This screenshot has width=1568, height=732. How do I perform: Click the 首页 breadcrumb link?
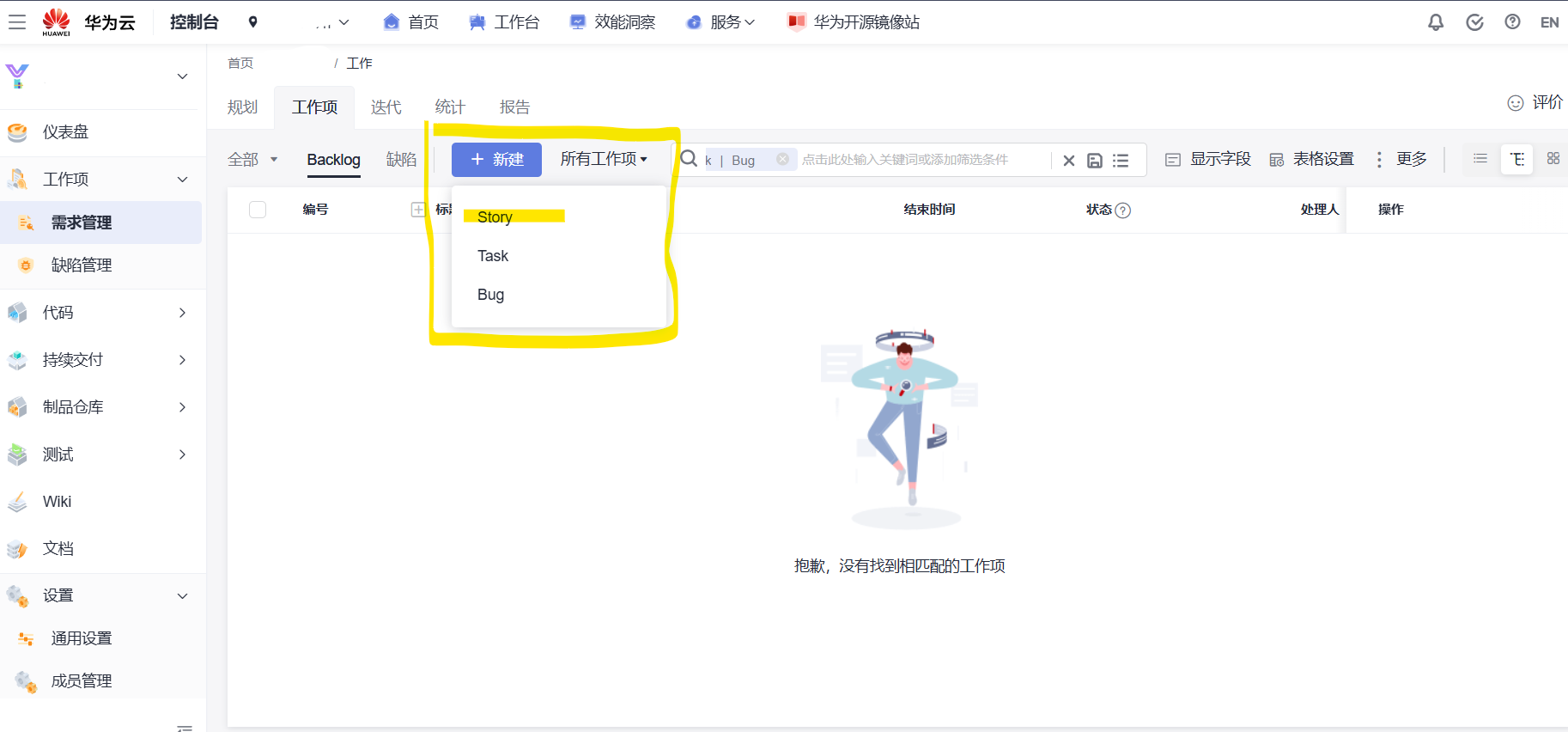[x=240, y=64]
